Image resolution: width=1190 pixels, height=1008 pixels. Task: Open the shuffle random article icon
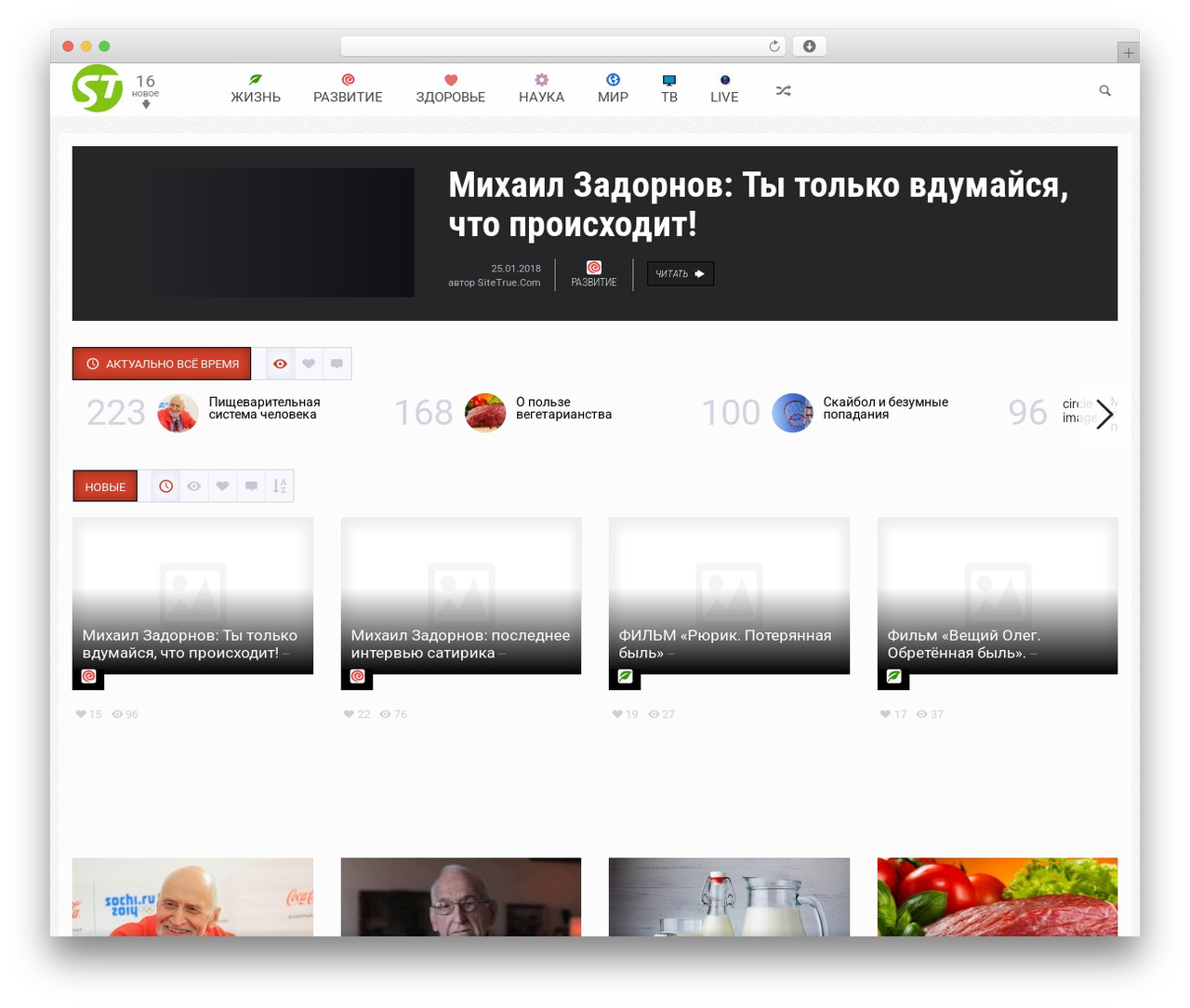pyautogui.click(x=784, y=90)
